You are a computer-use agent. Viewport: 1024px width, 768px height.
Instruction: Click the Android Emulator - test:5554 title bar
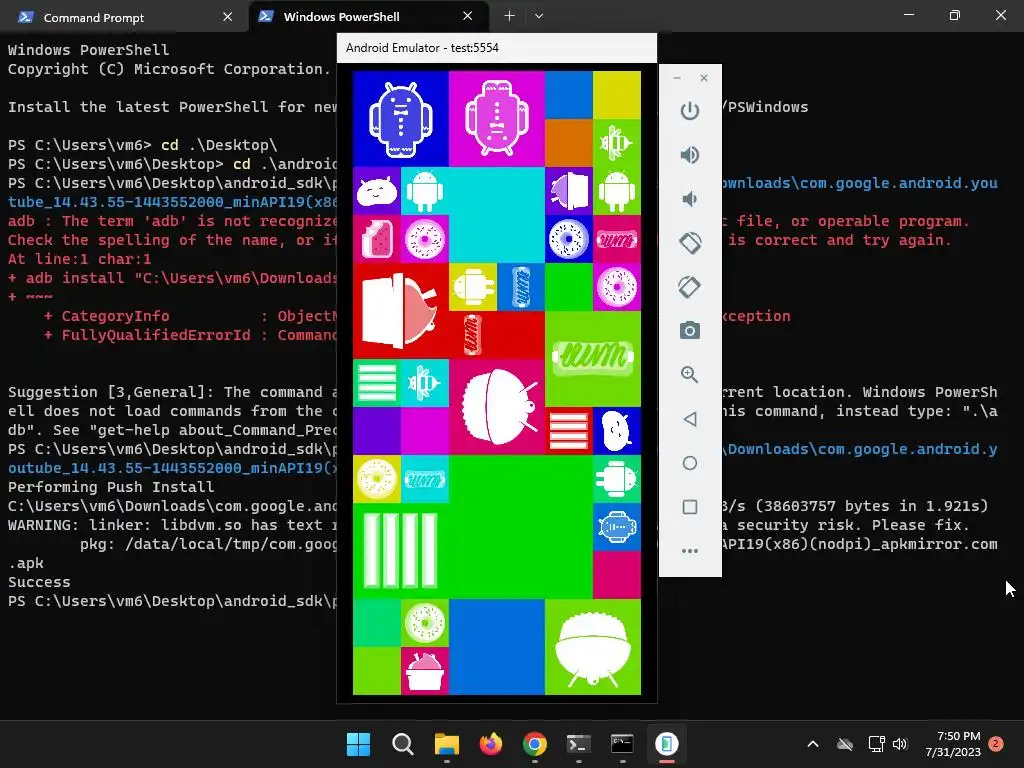point(496,48)
